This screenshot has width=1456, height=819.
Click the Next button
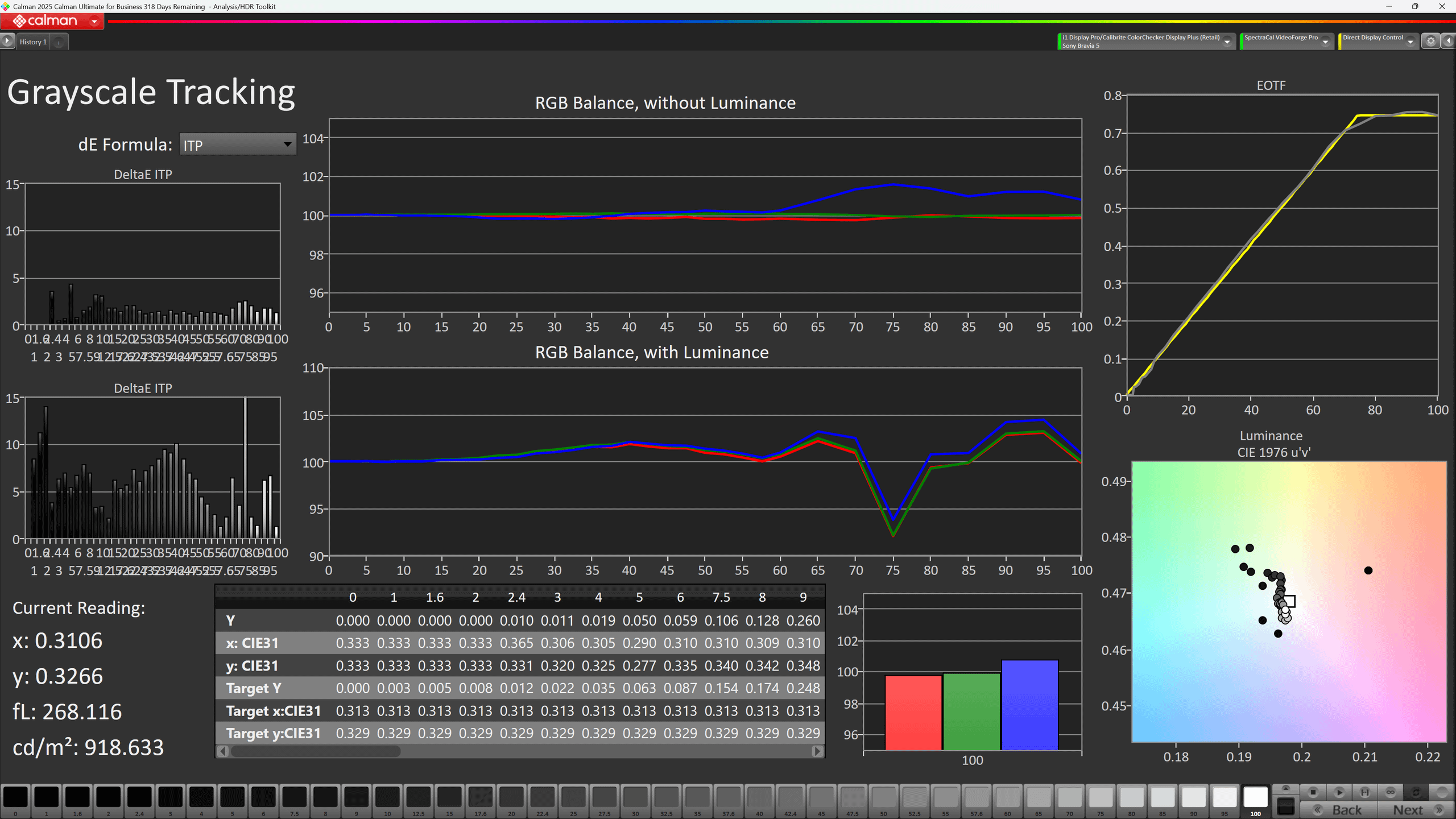pyautogui.click(x=1408, y=810)
